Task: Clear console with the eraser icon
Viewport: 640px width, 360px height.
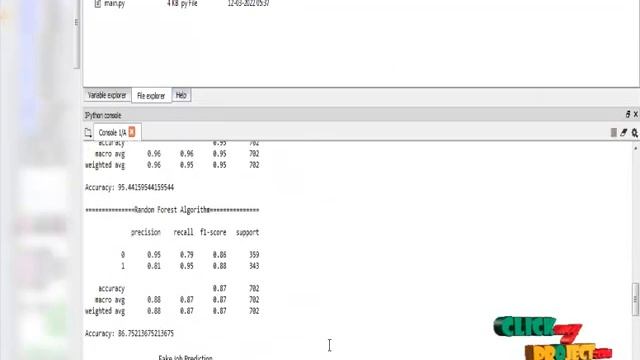Action: click(624, 133)
